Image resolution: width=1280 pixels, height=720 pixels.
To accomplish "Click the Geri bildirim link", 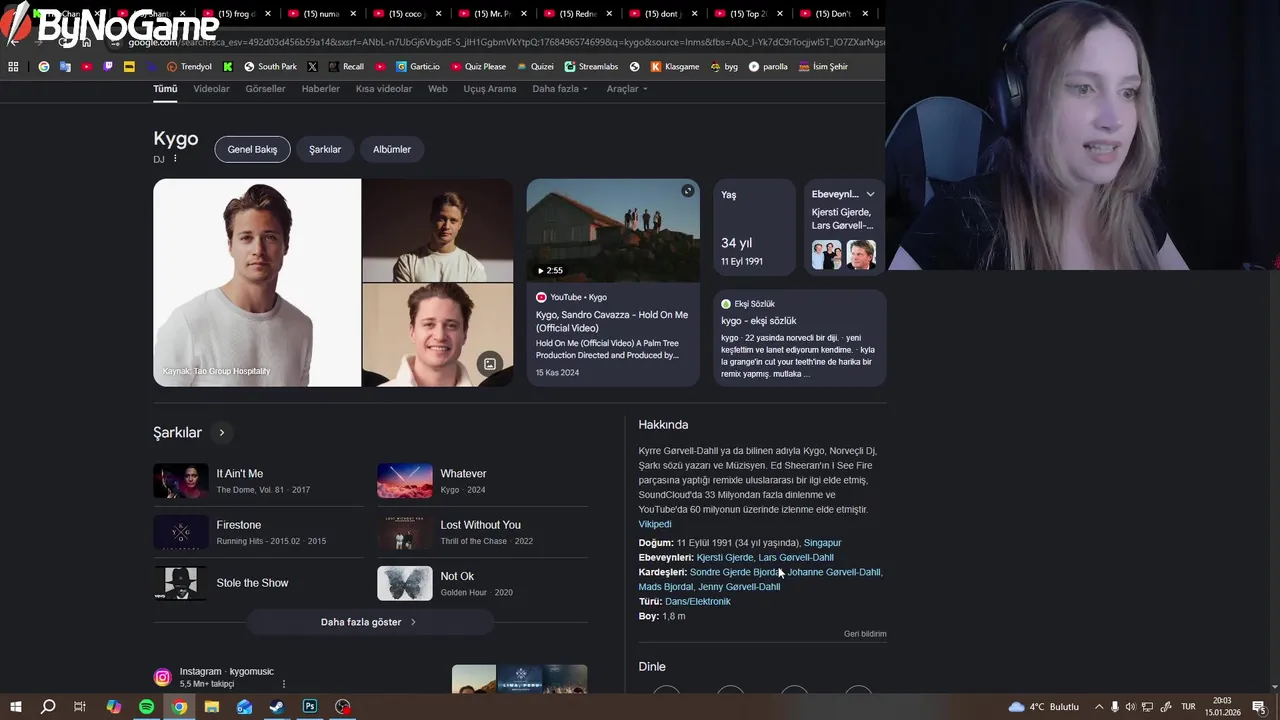I will point(865,634).
